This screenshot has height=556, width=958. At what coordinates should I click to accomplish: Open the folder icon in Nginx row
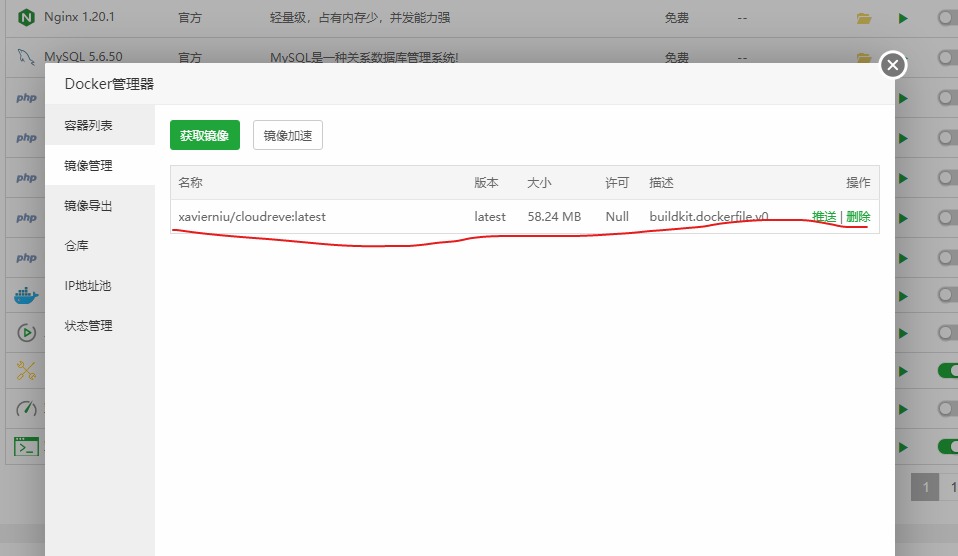864,18
